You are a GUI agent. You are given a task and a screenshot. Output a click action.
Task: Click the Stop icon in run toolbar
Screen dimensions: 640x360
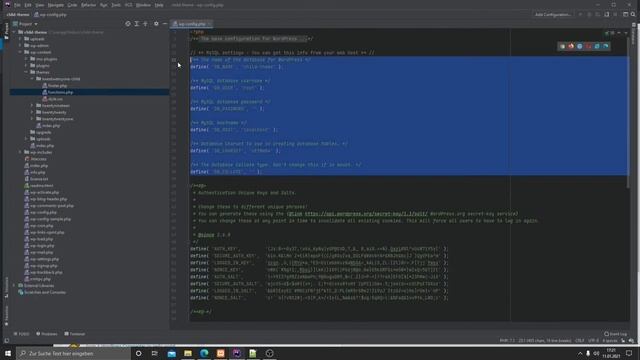(616, 14)
